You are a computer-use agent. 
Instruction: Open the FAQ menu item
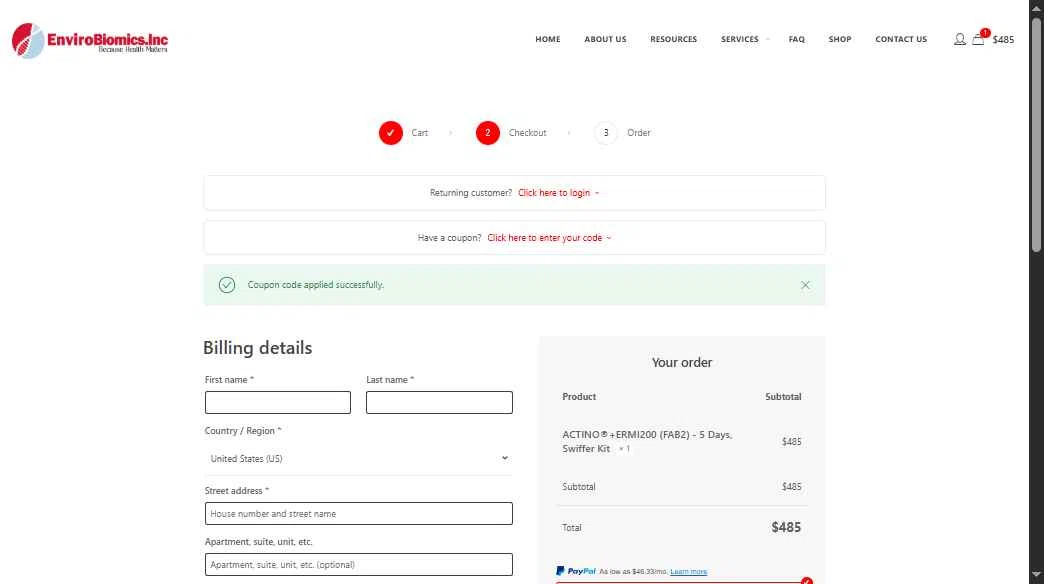click(796, 39)
